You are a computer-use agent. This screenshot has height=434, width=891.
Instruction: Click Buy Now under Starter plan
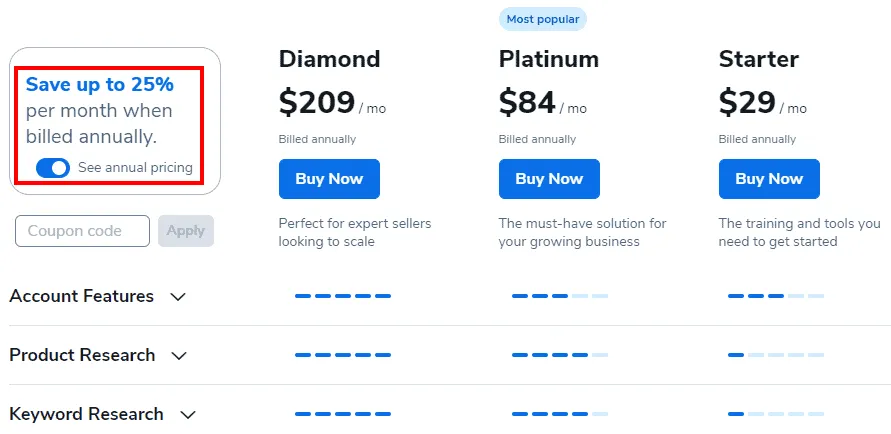pos(769,179)
